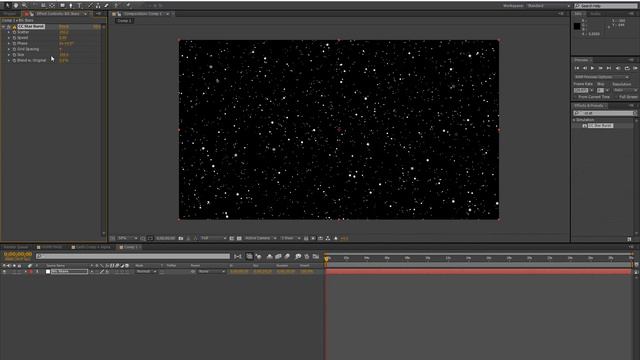640x360 pixels.
Task: Open BG Stars parent None dropdown
Action: click(212, 271)
